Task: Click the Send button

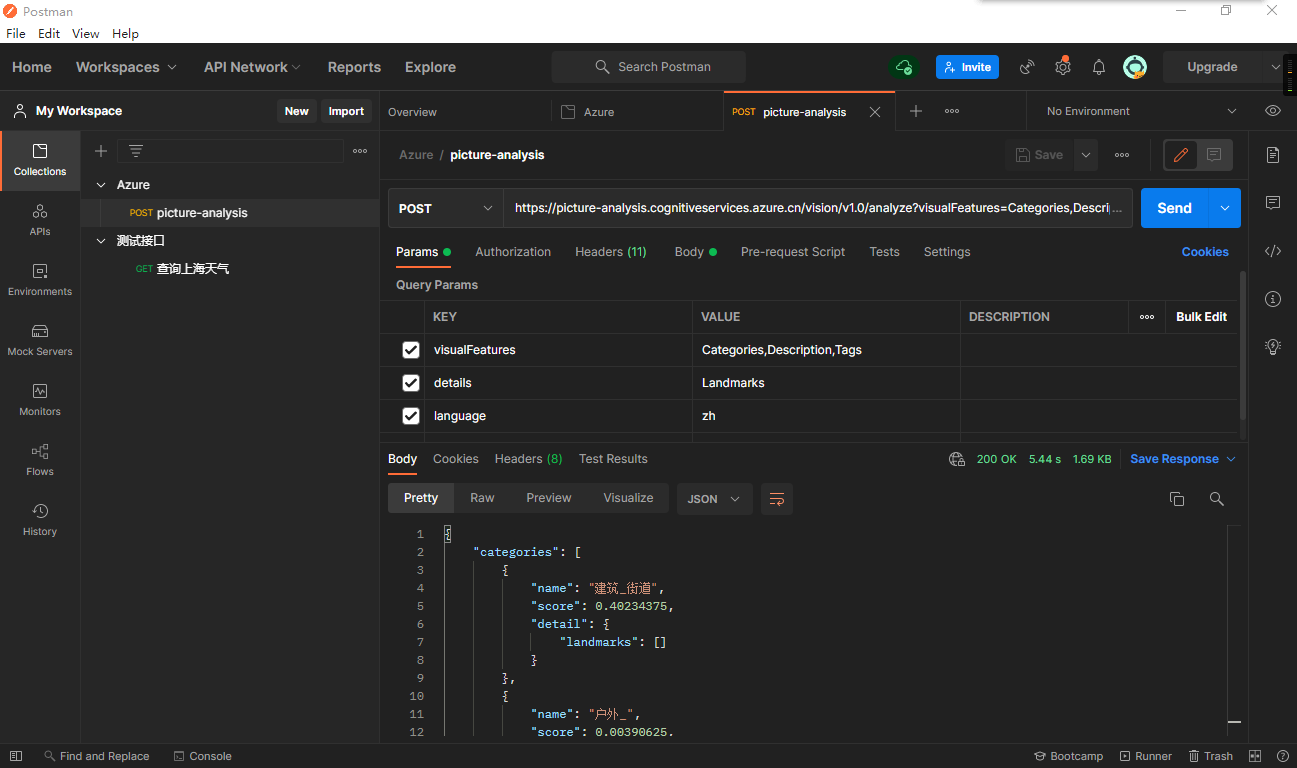Action: tap(1175, 208)
